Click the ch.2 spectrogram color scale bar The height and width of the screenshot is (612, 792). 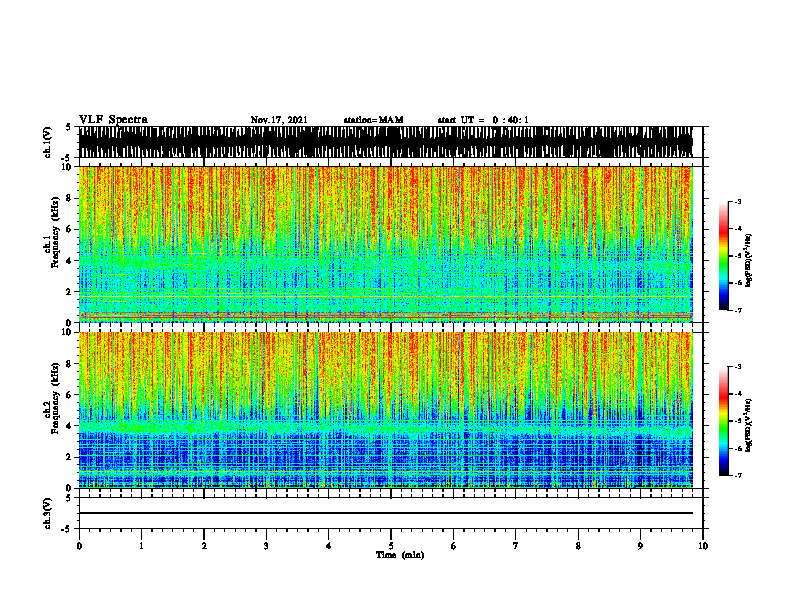tap(723, 421)
